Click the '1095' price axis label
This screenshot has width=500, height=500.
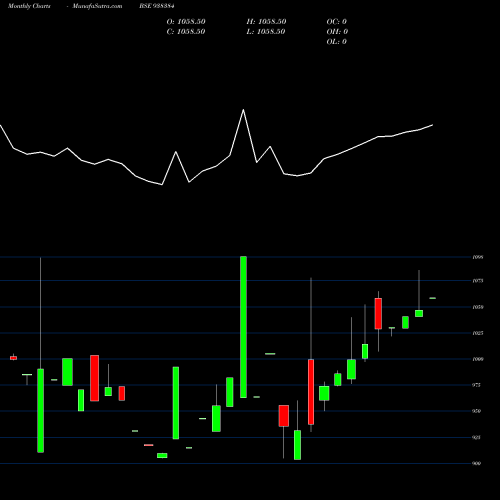click(478, 257)
